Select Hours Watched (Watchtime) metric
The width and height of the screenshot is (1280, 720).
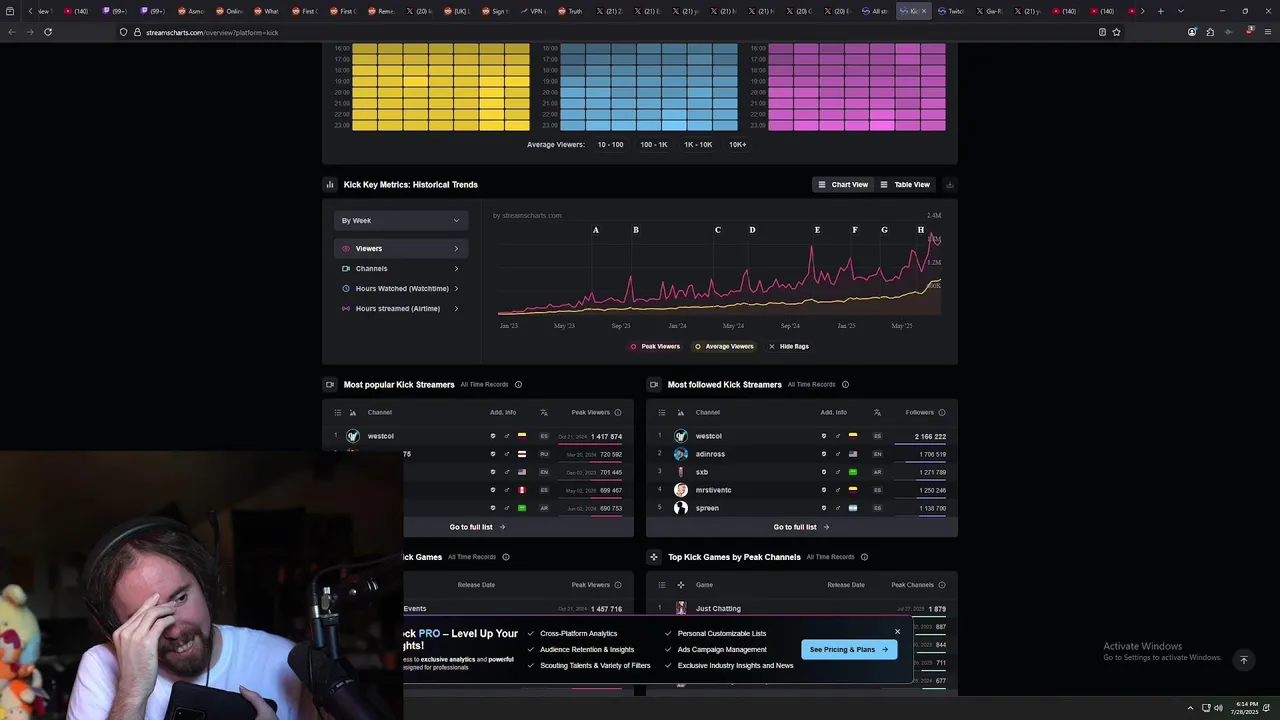point(400,288)
